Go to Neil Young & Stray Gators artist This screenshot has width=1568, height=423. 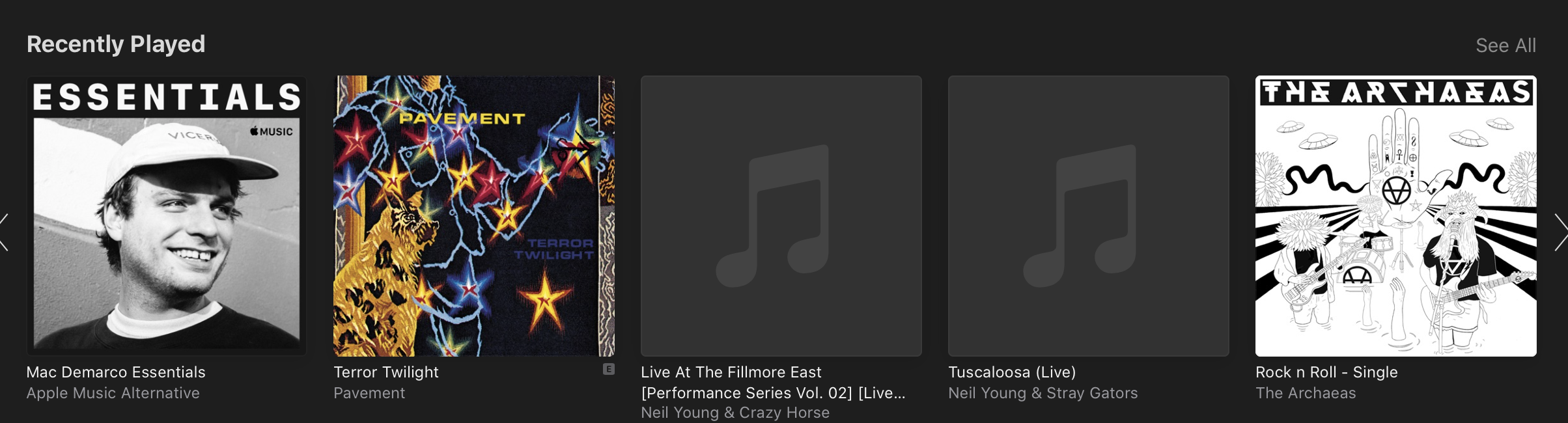pos(1043,393)
